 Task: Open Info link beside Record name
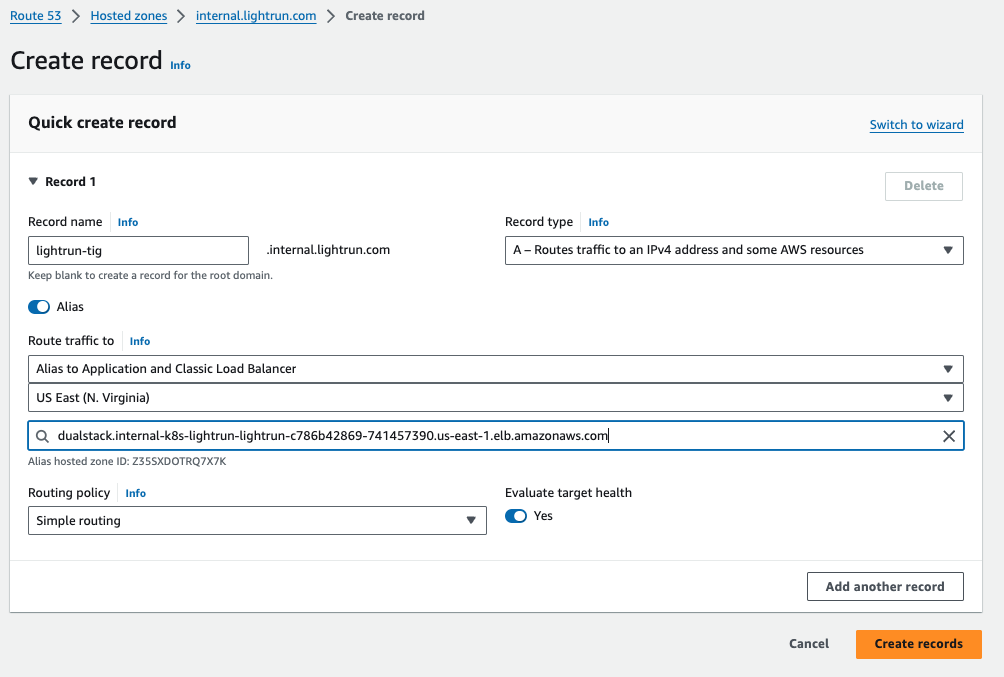tap(128, 222)
